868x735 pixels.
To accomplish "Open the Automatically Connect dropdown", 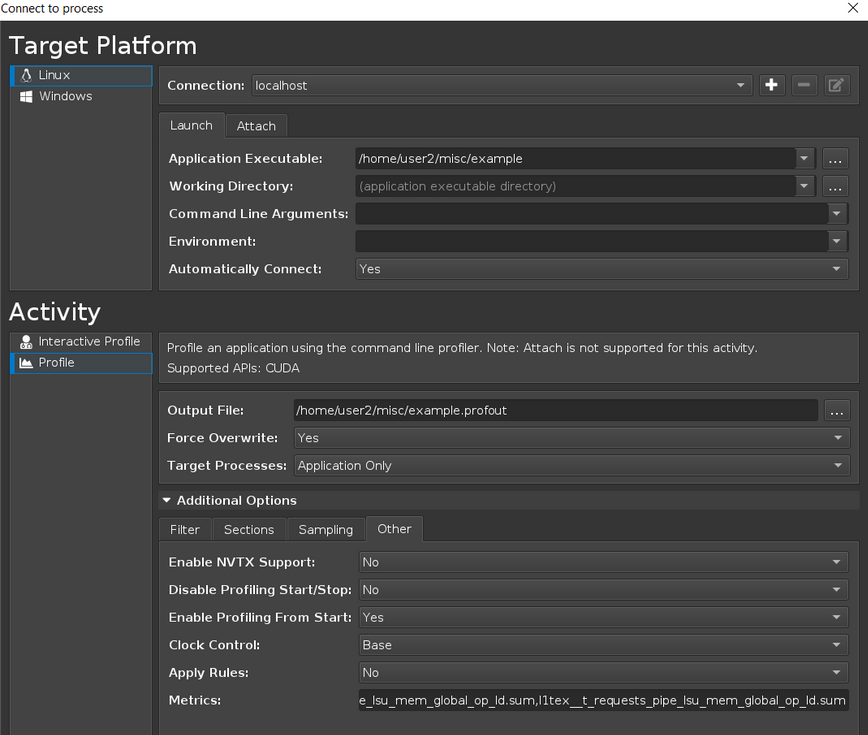I will [602, 269].
